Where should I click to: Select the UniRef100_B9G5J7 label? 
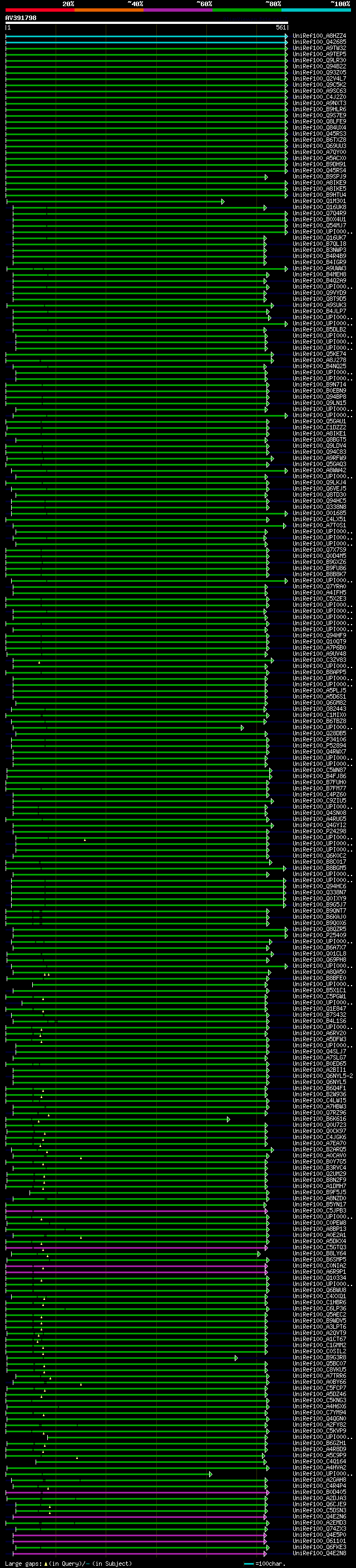[x=319, y=904]
